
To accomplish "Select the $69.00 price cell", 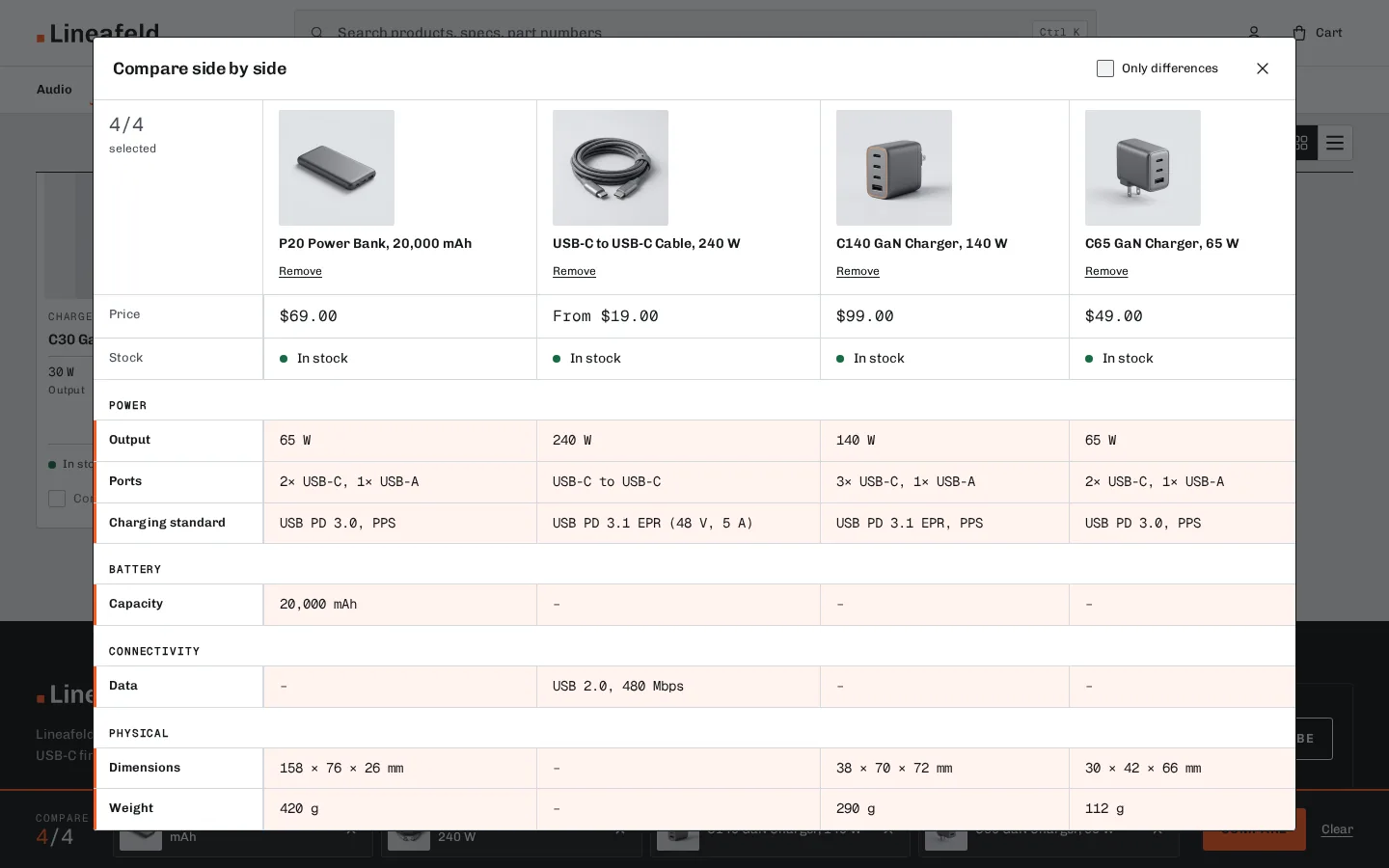I will pyautogui.click(x=400, y=316).
